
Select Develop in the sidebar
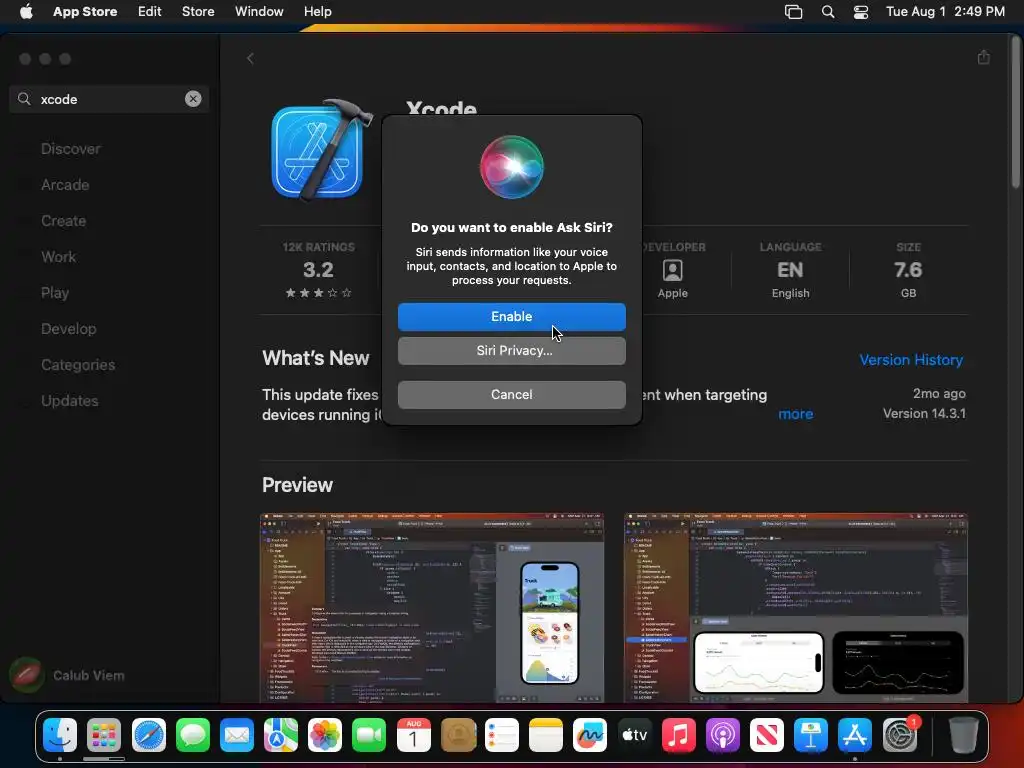tap(69, 328)
